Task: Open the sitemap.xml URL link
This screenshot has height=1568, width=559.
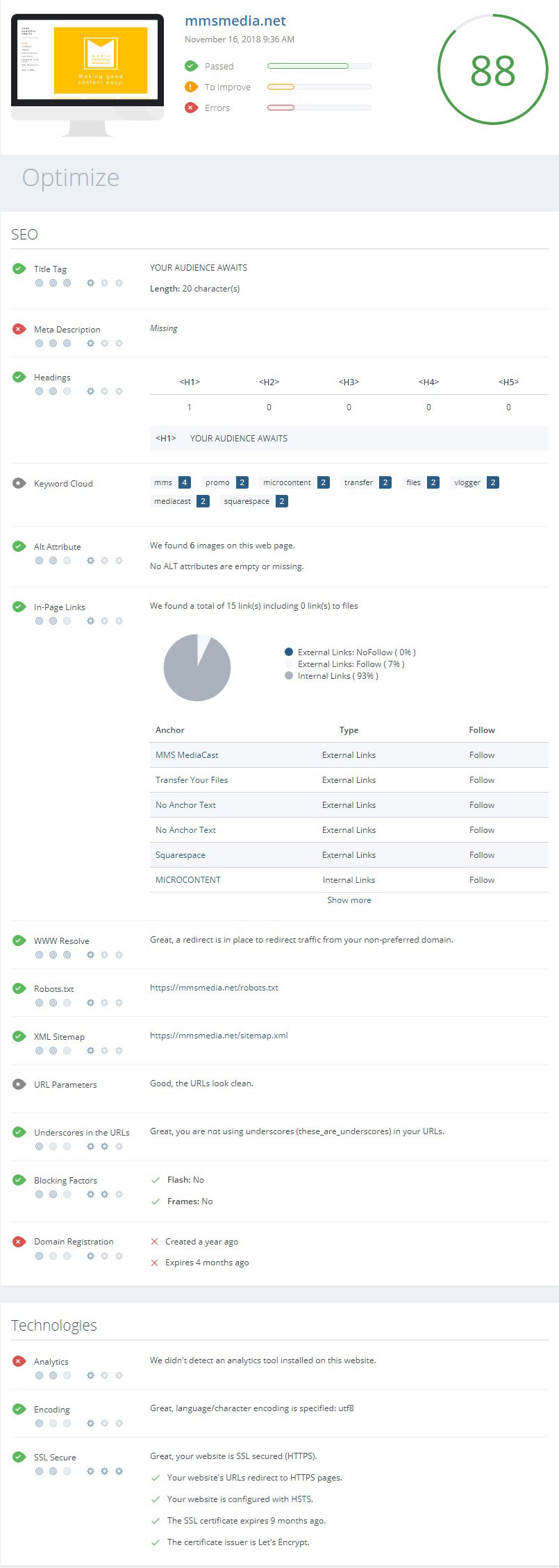Action: [219, 1036]
